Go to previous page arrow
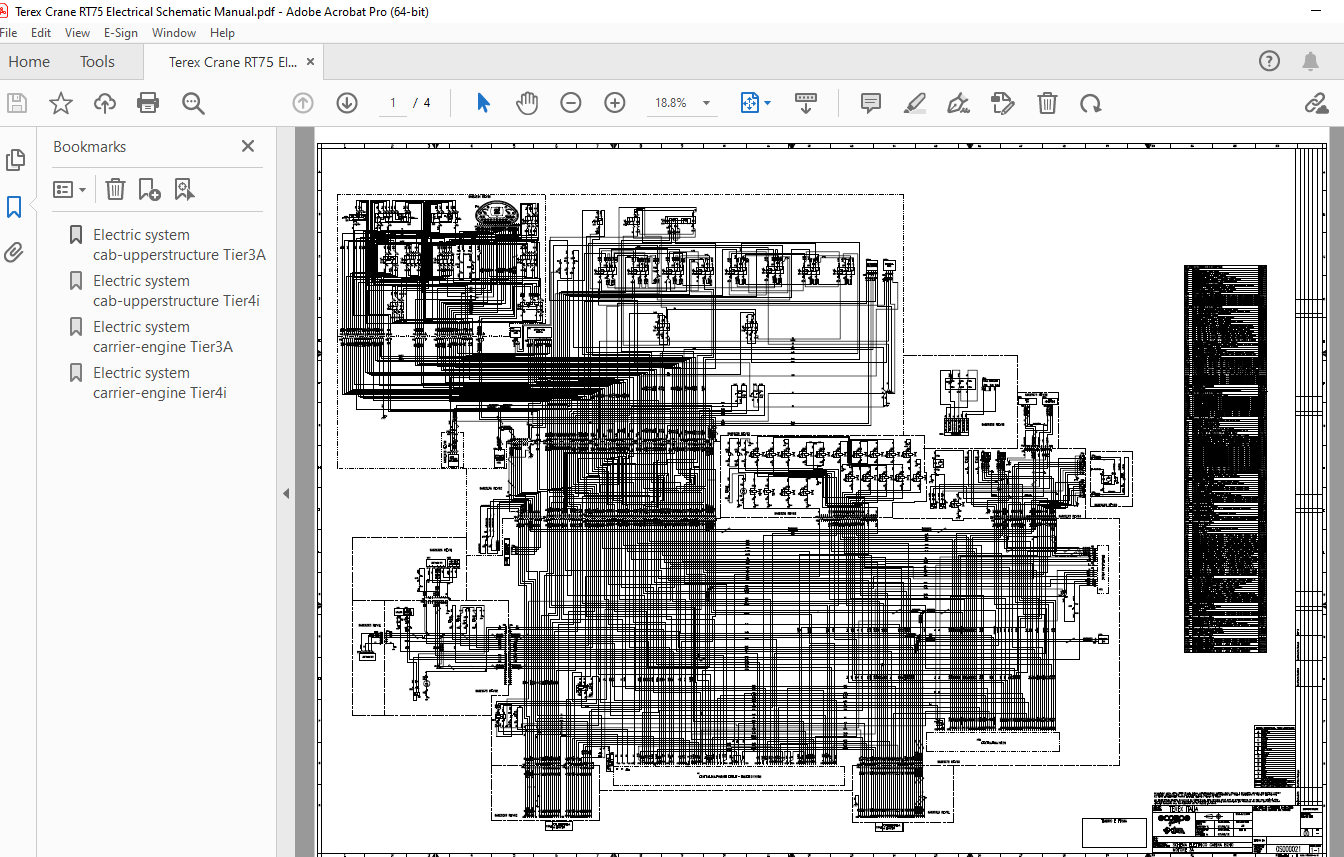The image size is (1344, 857). [x=303, y=103]
